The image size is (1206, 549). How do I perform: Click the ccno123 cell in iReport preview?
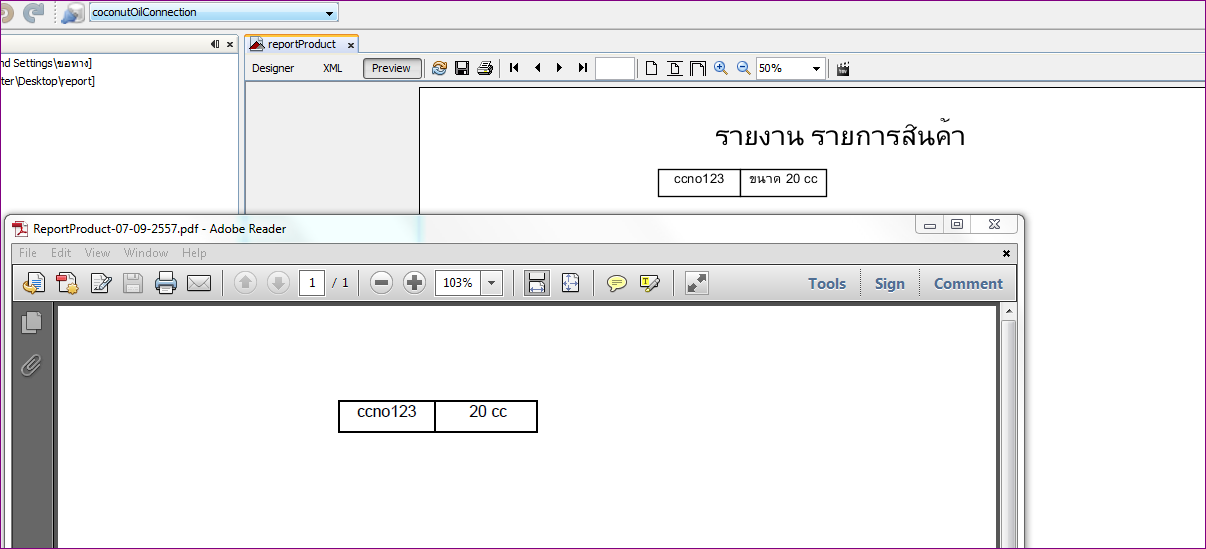coord(699,182)
